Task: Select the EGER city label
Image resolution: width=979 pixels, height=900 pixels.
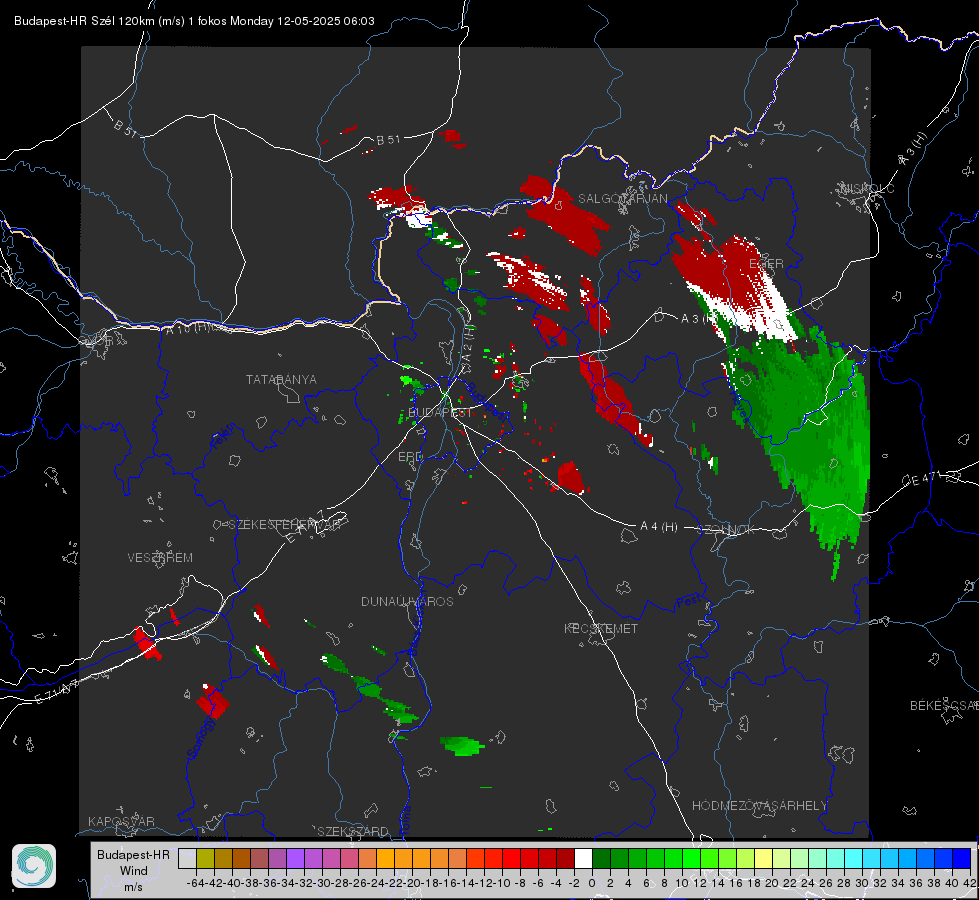Action: (766, 264)
